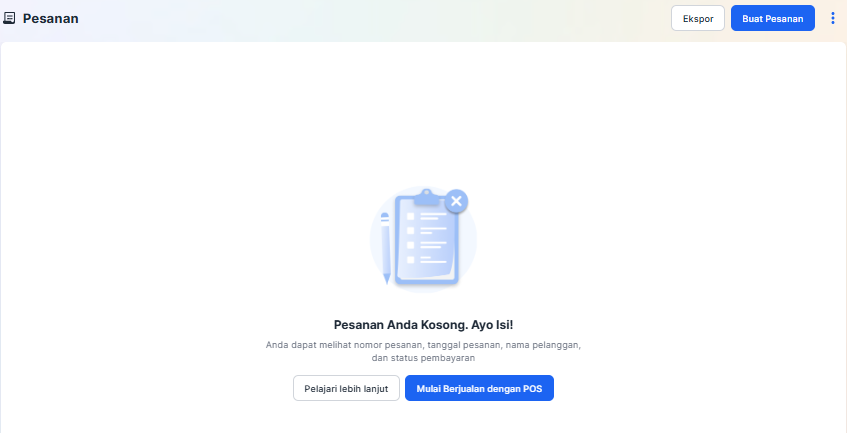
Task: Click the X badge on the clipboard
Action: click(456, 201)
